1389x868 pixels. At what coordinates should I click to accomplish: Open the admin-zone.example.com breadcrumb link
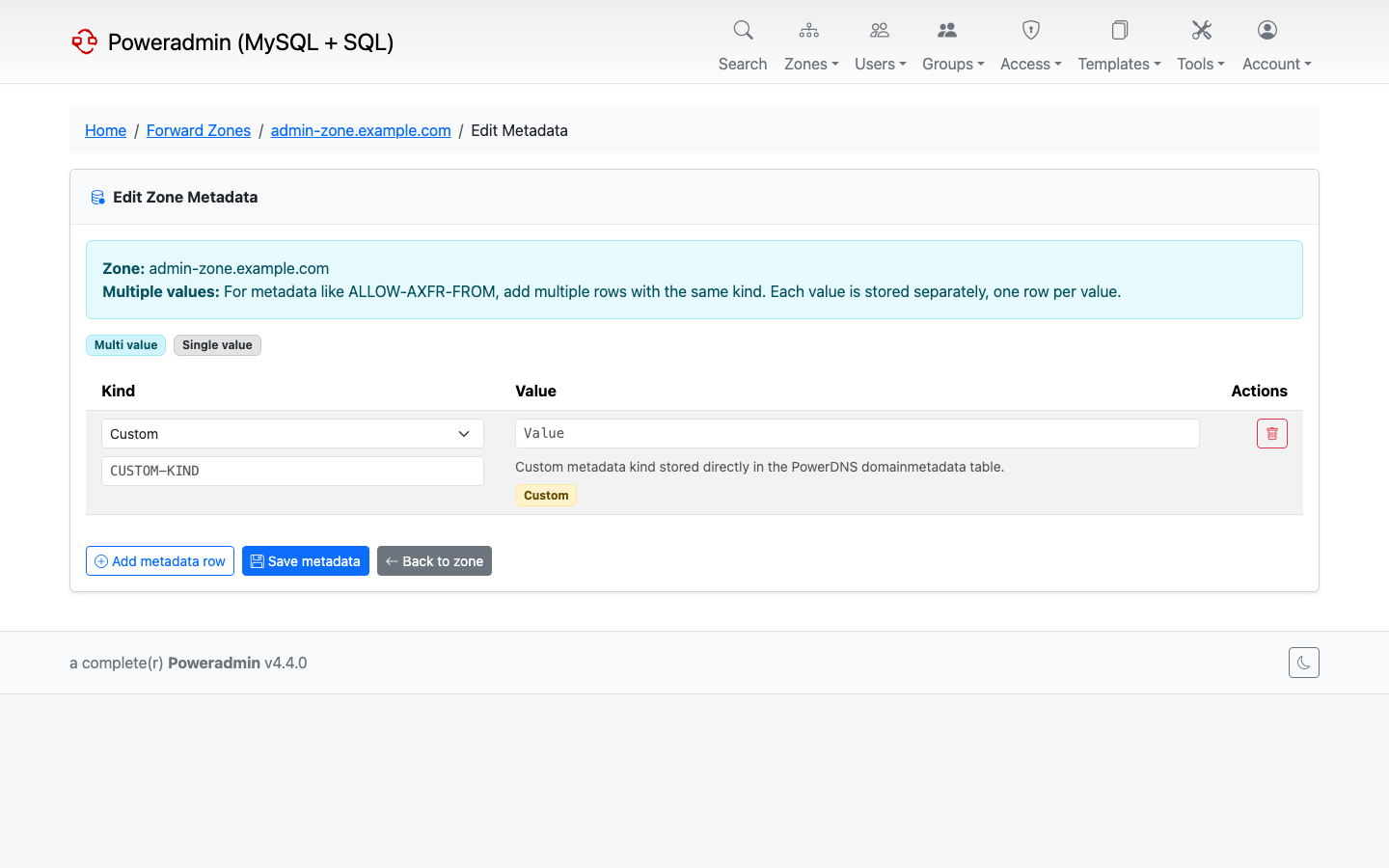tap(361, 130)
